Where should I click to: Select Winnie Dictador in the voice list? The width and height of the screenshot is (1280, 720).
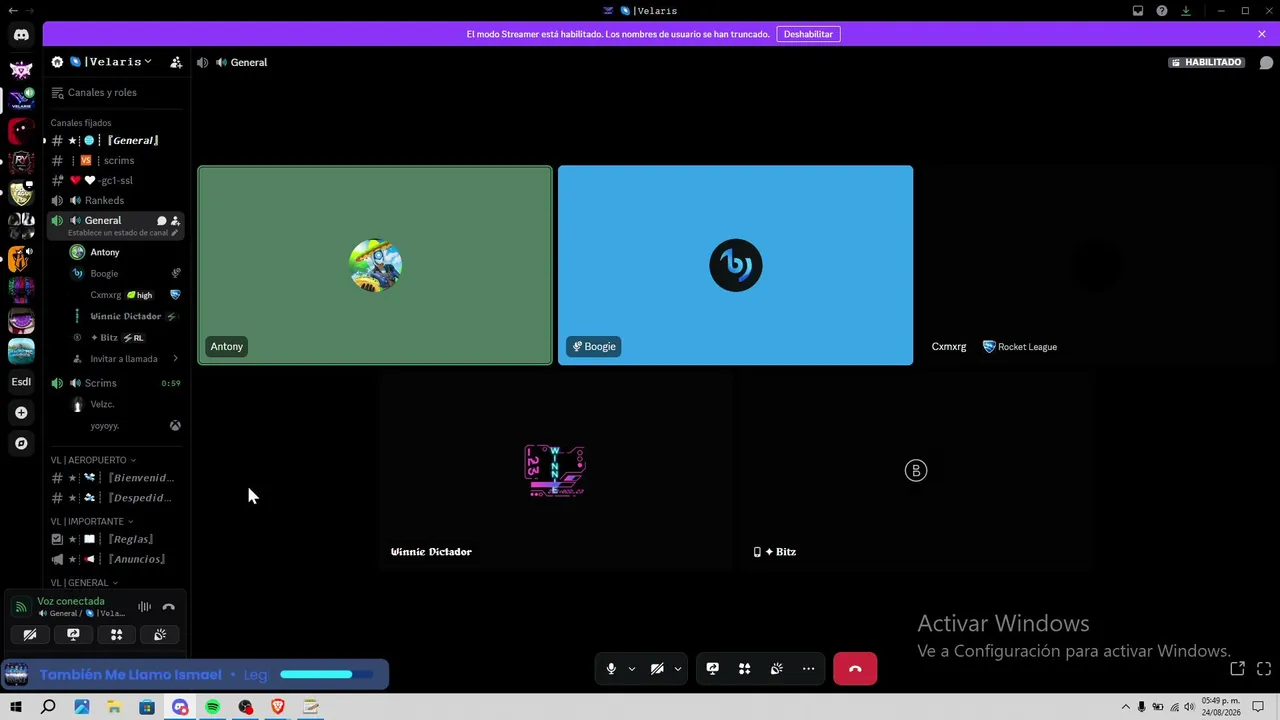pyautogui.click(x=125, y=316)
